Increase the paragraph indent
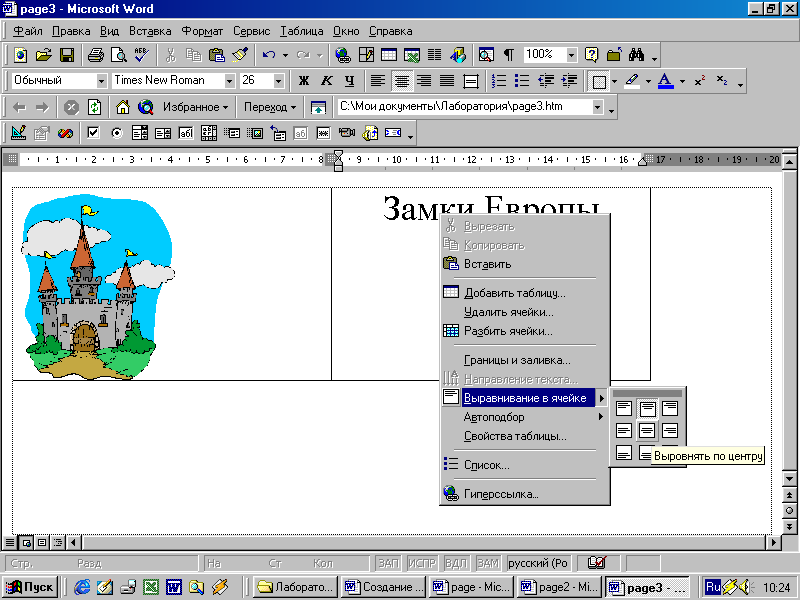Screen dimensions: 800x600 (x=569, y=81)
